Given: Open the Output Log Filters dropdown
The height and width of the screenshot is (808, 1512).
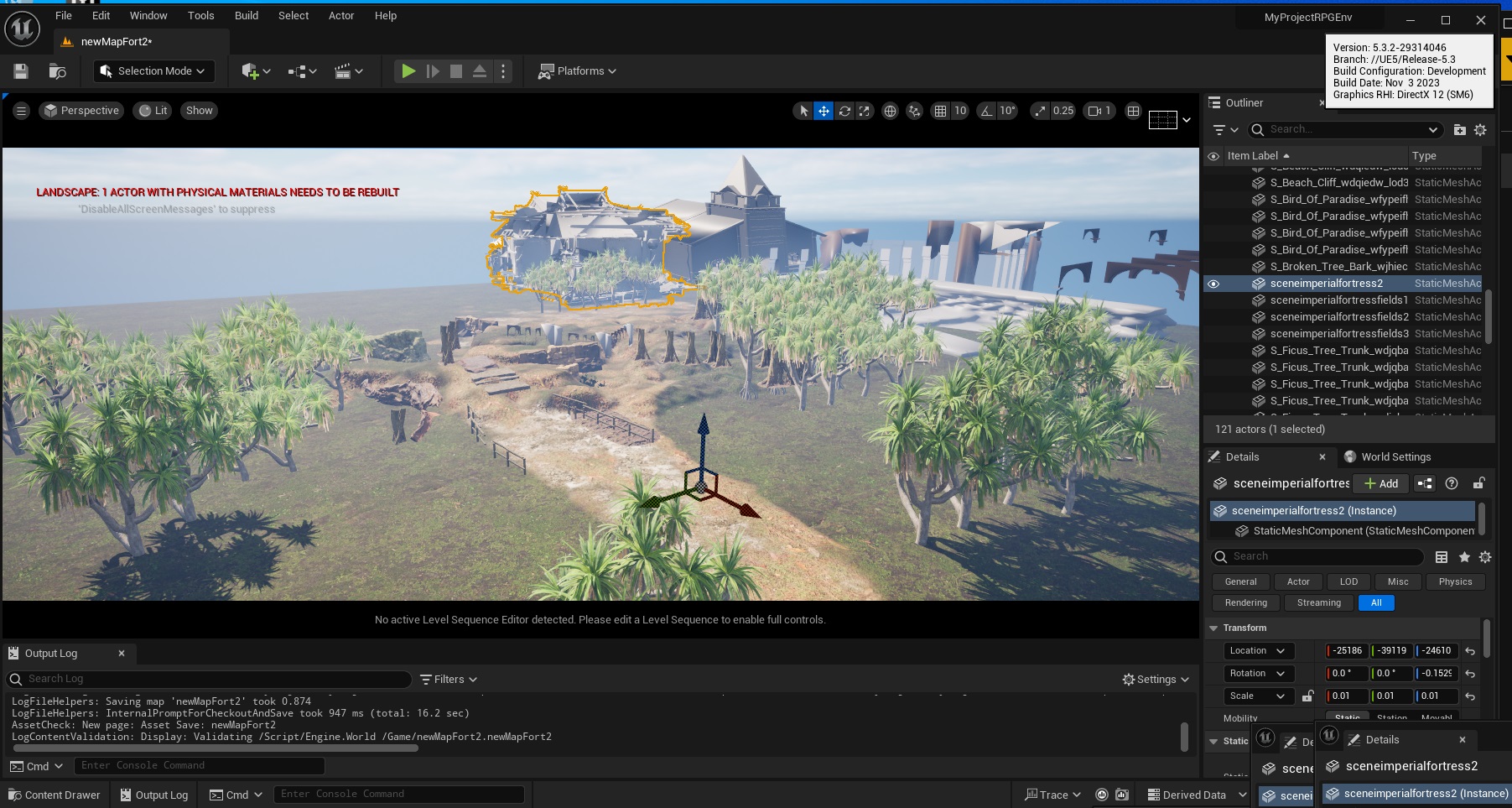Looking at the screenshot, I should pos(449,679).
